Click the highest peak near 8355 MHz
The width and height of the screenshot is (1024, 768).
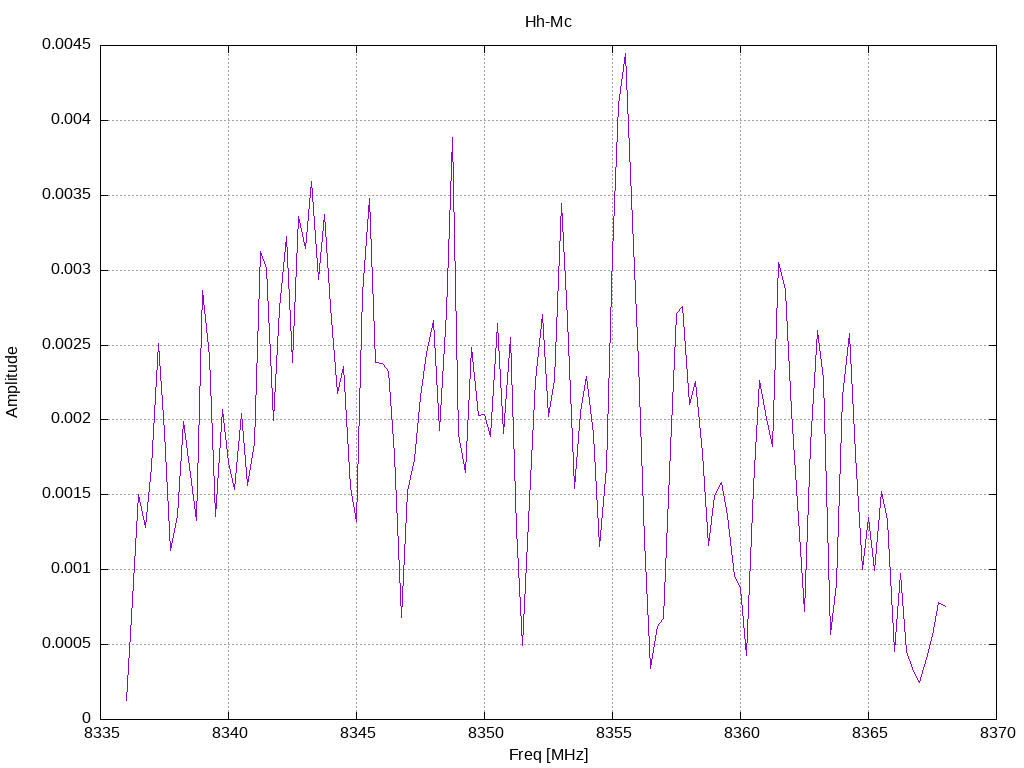(625, 54)
